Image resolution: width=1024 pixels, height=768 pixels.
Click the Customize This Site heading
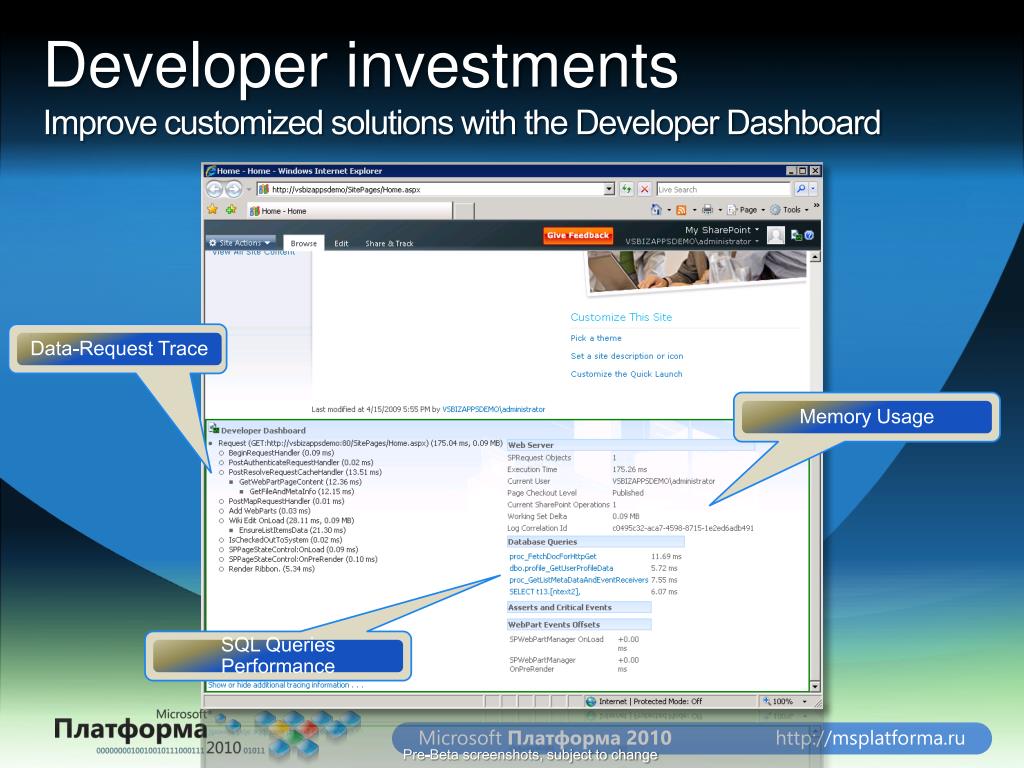tap(621, 317)
